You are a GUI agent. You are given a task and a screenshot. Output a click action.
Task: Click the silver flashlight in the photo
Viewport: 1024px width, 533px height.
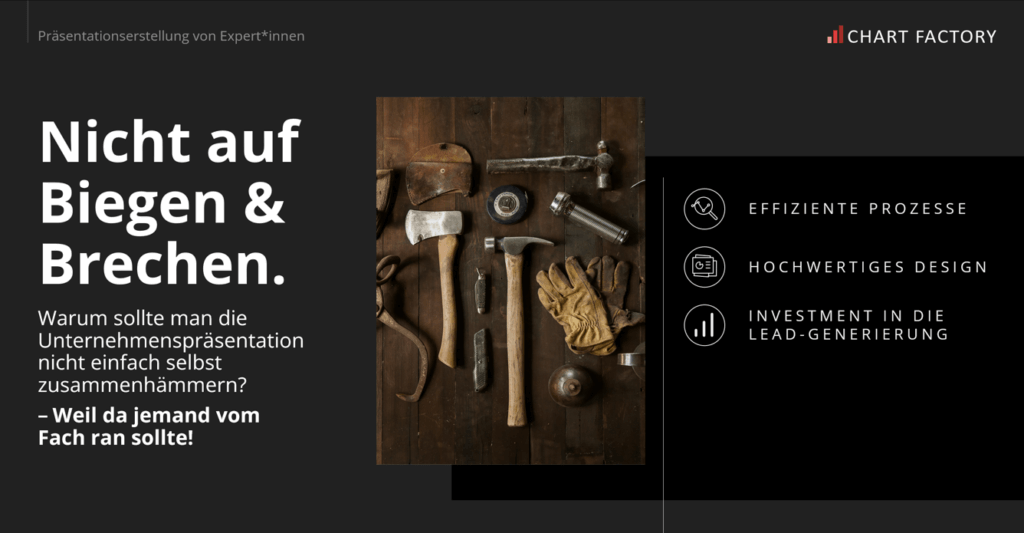(x=589, y=217)
